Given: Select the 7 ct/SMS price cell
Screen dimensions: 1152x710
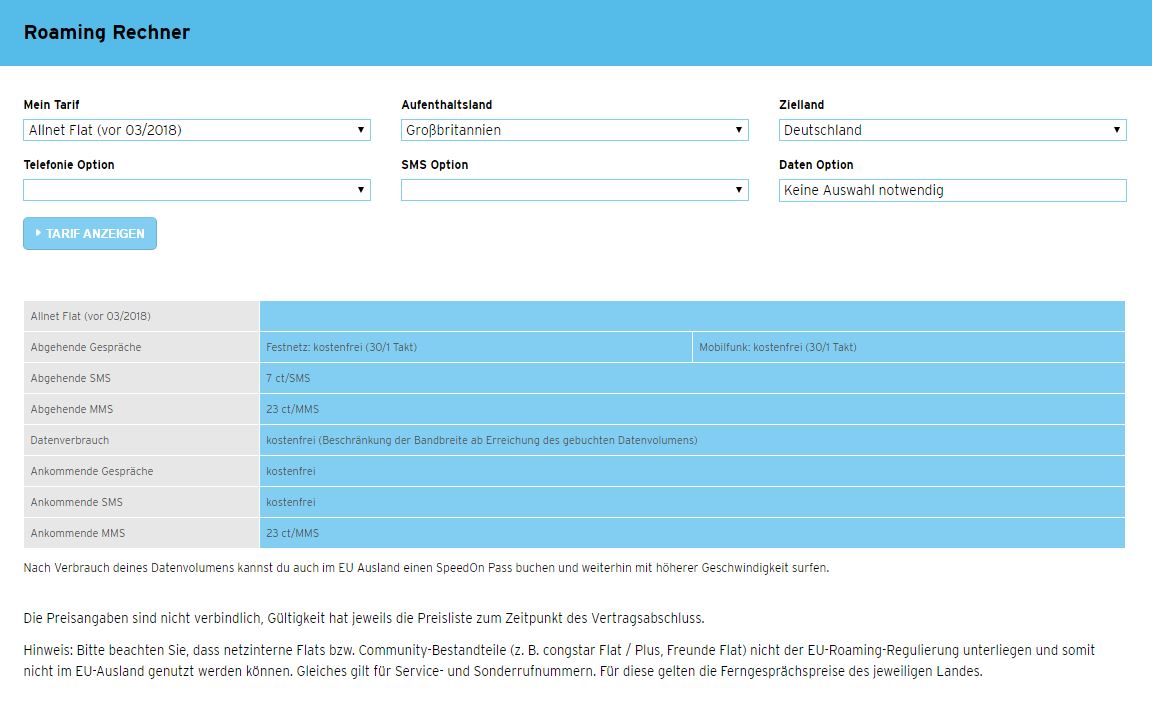Looking at the screenshot, I should click(692, 378).
